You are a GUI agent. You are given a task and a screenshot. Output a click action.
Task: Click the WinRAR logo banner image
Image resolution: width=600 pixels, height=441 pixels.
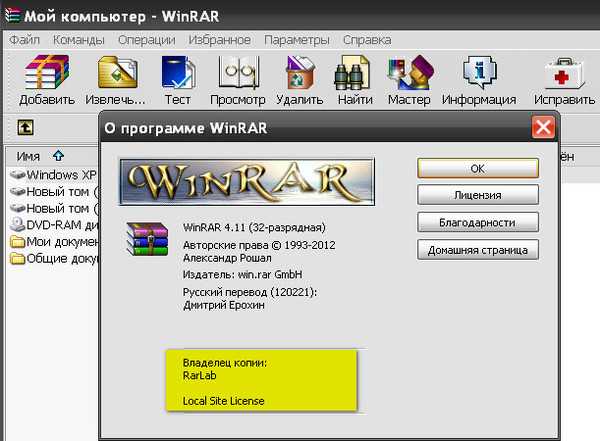point(247,182)
